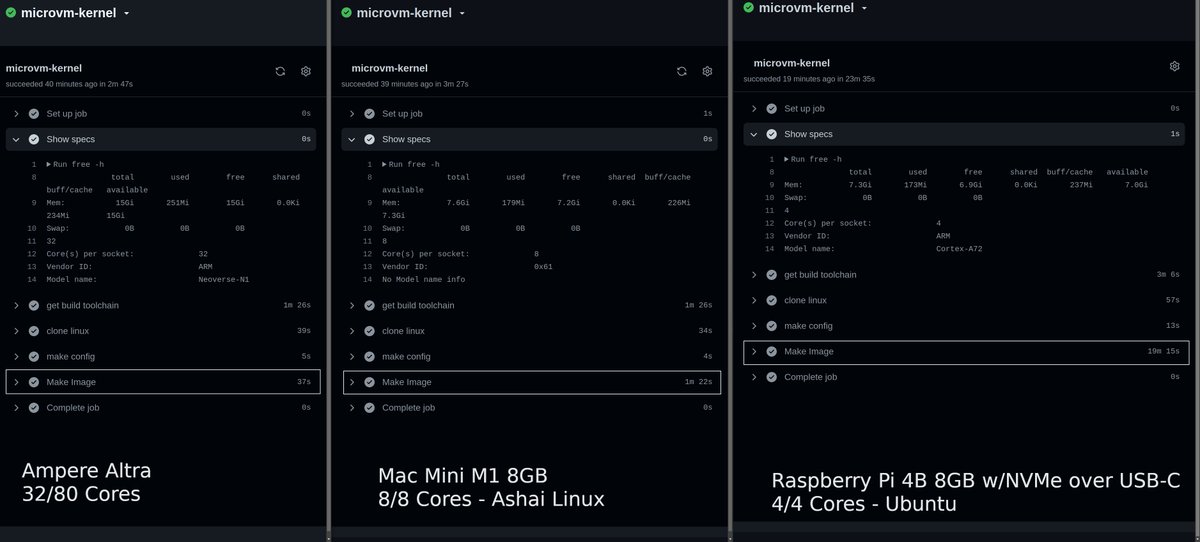
Task: Click the 3m 6s toolchain duration in the Raspberry Pi panel
Action: 1168,274
